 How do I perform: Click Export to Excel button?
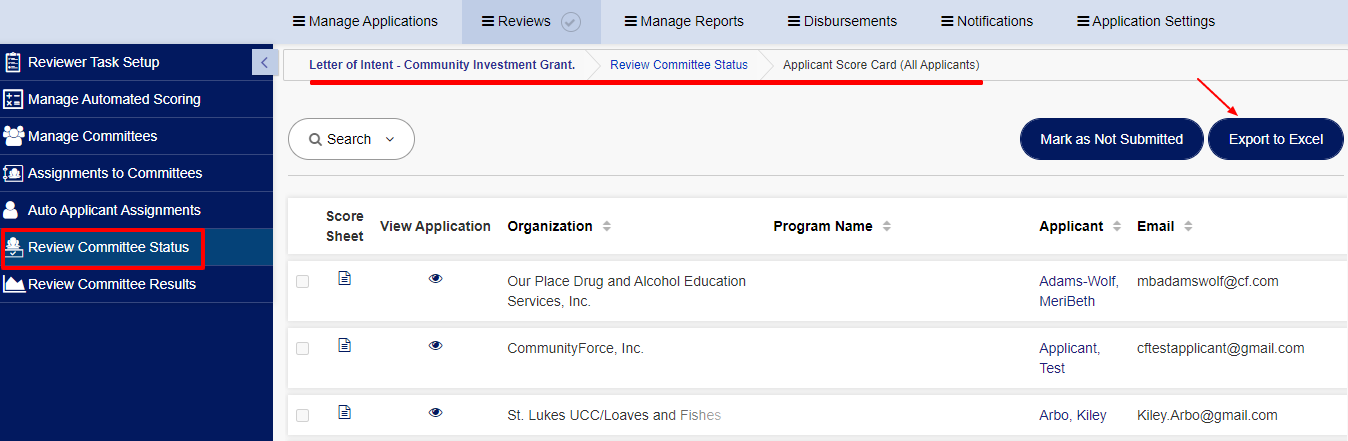1275,139
